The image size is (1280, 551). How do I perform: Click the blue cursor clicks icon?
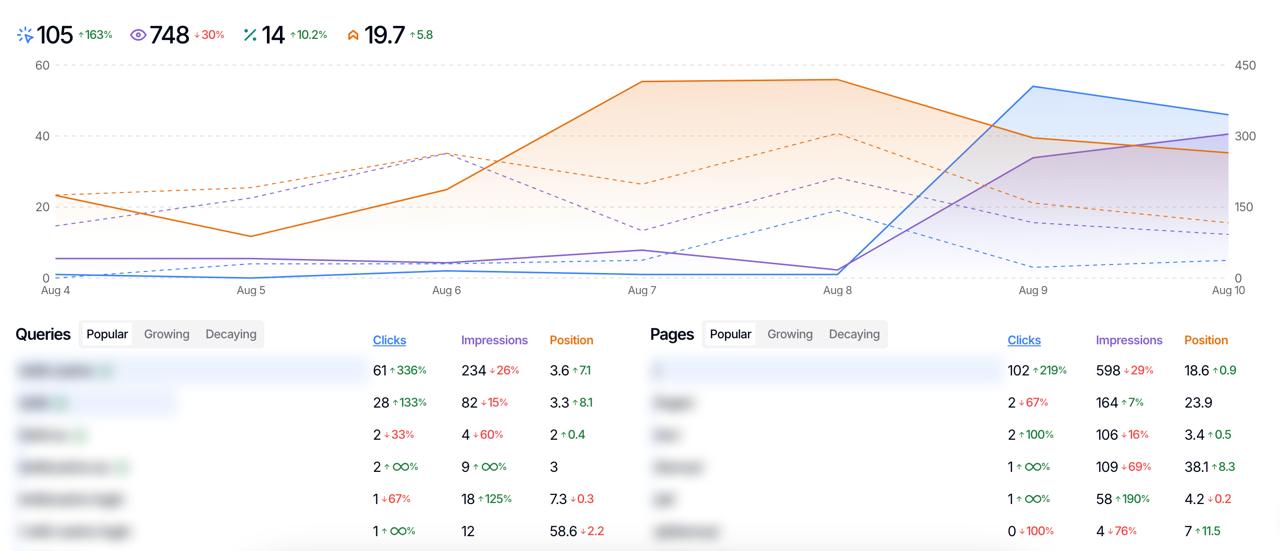25,35
